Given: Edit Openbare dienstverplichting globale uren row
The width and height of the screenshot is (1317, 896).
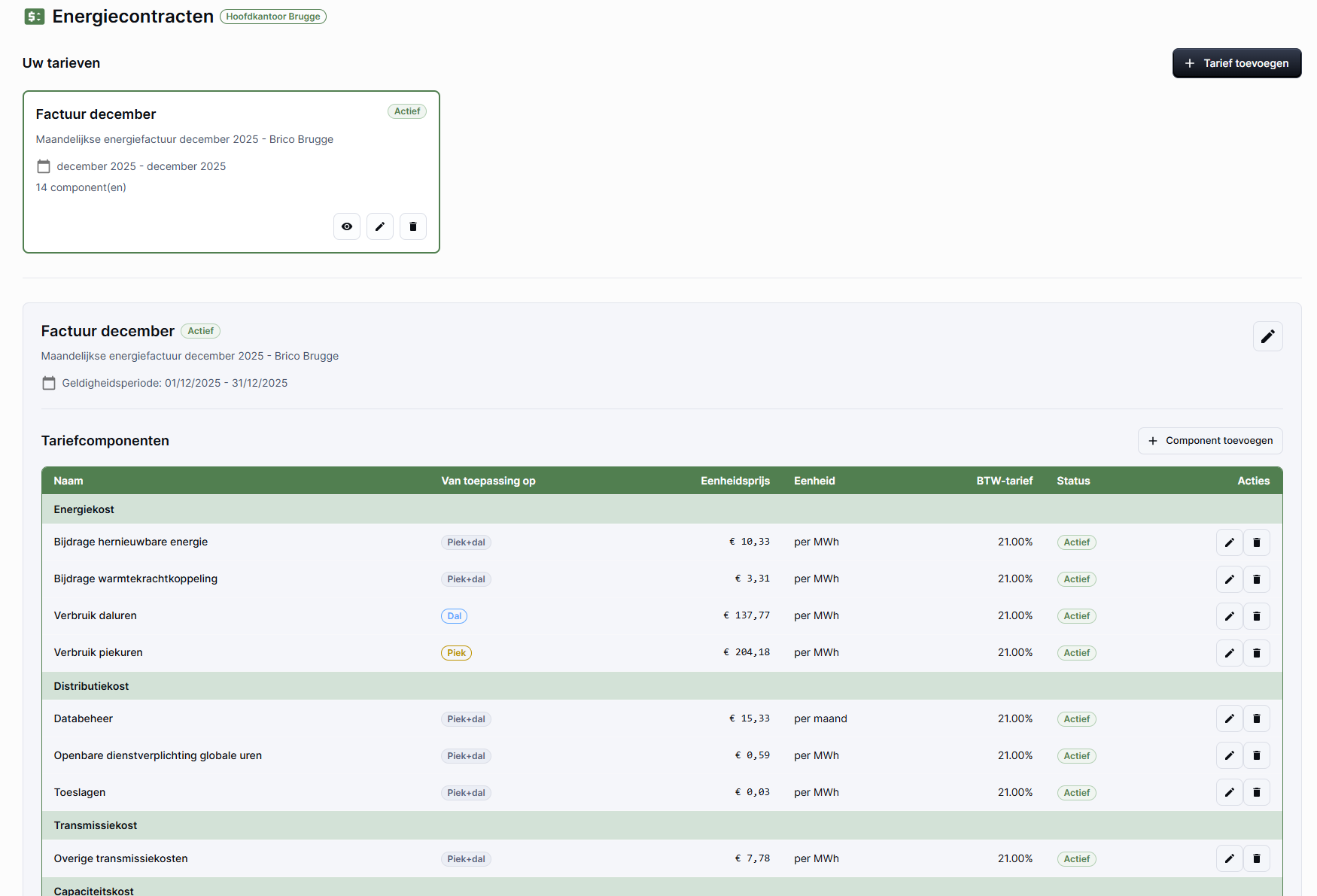Looking at the screenshot, I should (1230, 756).
